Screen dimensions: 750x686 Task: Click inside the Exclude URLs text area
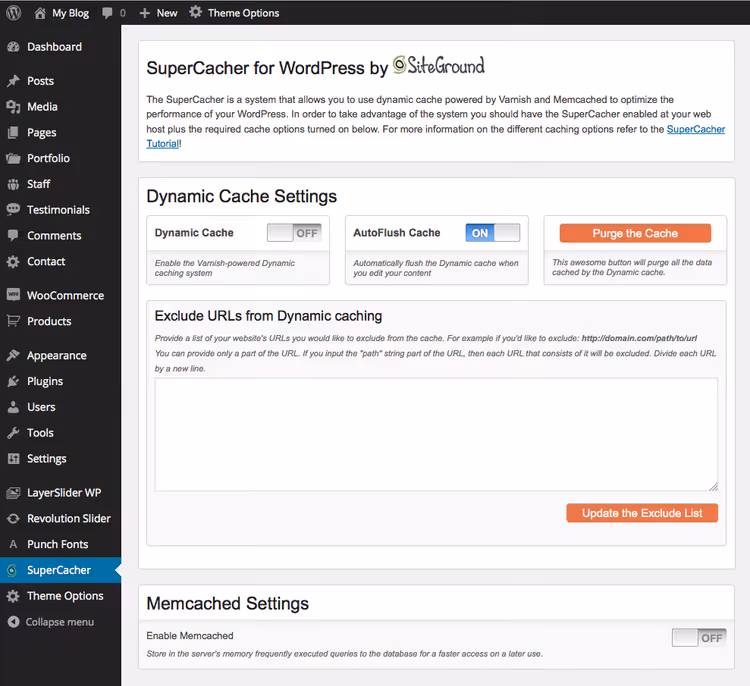(x=436, y=434)
